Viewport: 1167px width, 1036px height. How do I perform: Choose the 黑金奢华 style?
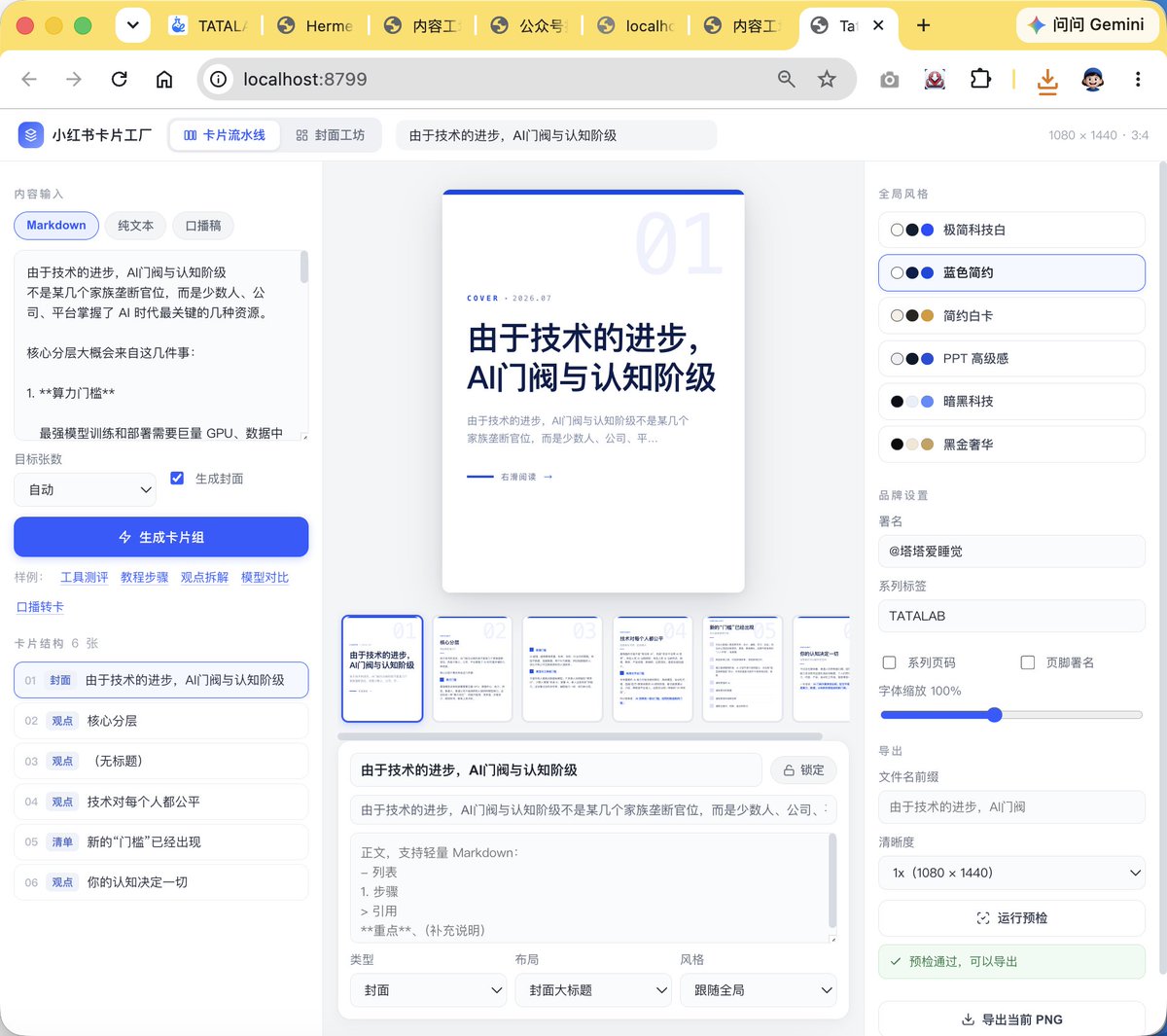pos(1011,445)
